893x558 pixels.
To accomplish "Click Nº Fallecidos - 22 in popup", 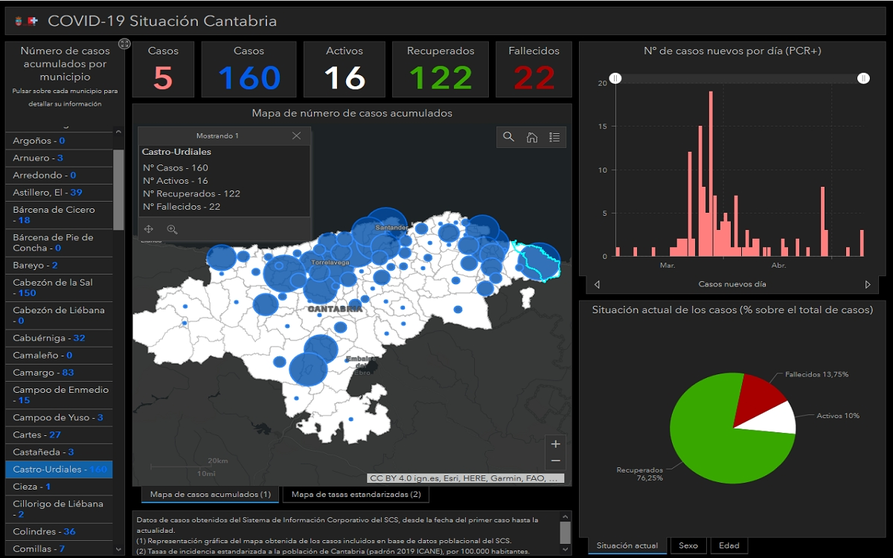I will click(x=181, y=207).
